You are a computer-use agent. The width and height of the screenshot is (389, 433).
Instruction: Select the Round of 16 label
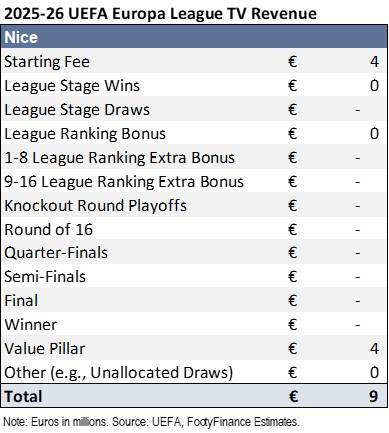pos(48,230)
